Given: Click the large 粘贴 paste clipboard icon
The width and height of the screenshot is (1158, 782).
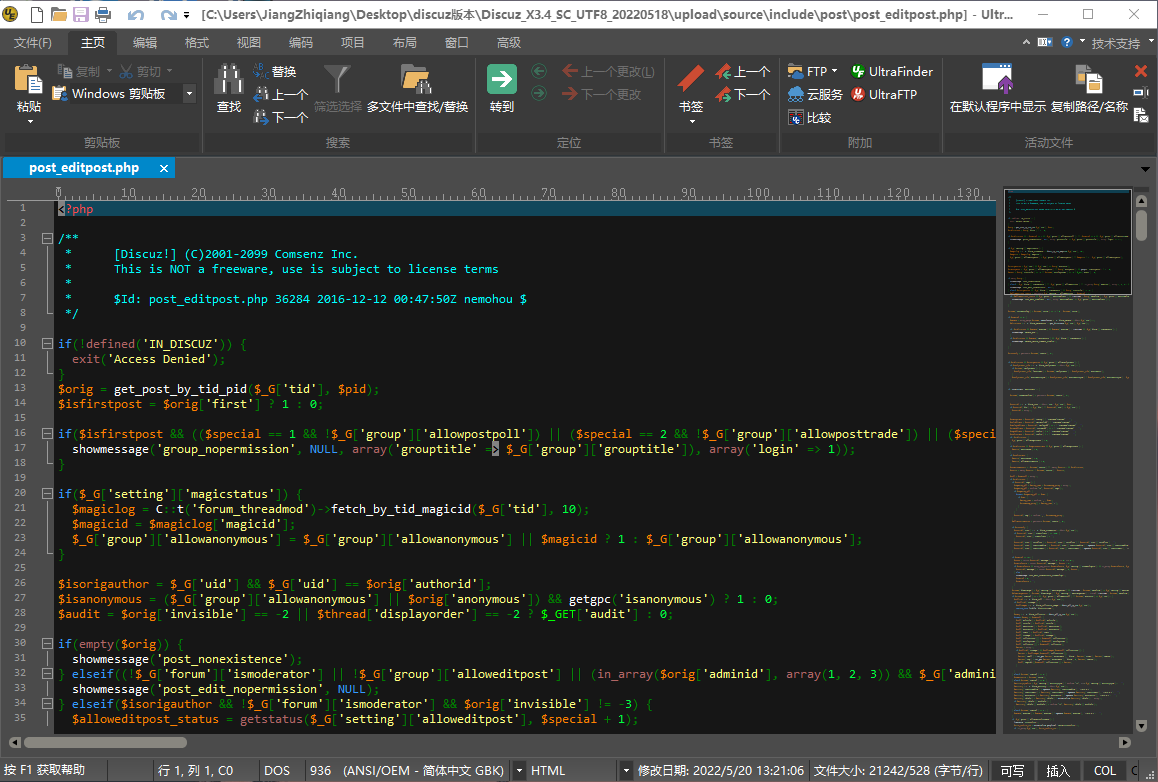Looking at the screenshot, I should click(29, 80).
